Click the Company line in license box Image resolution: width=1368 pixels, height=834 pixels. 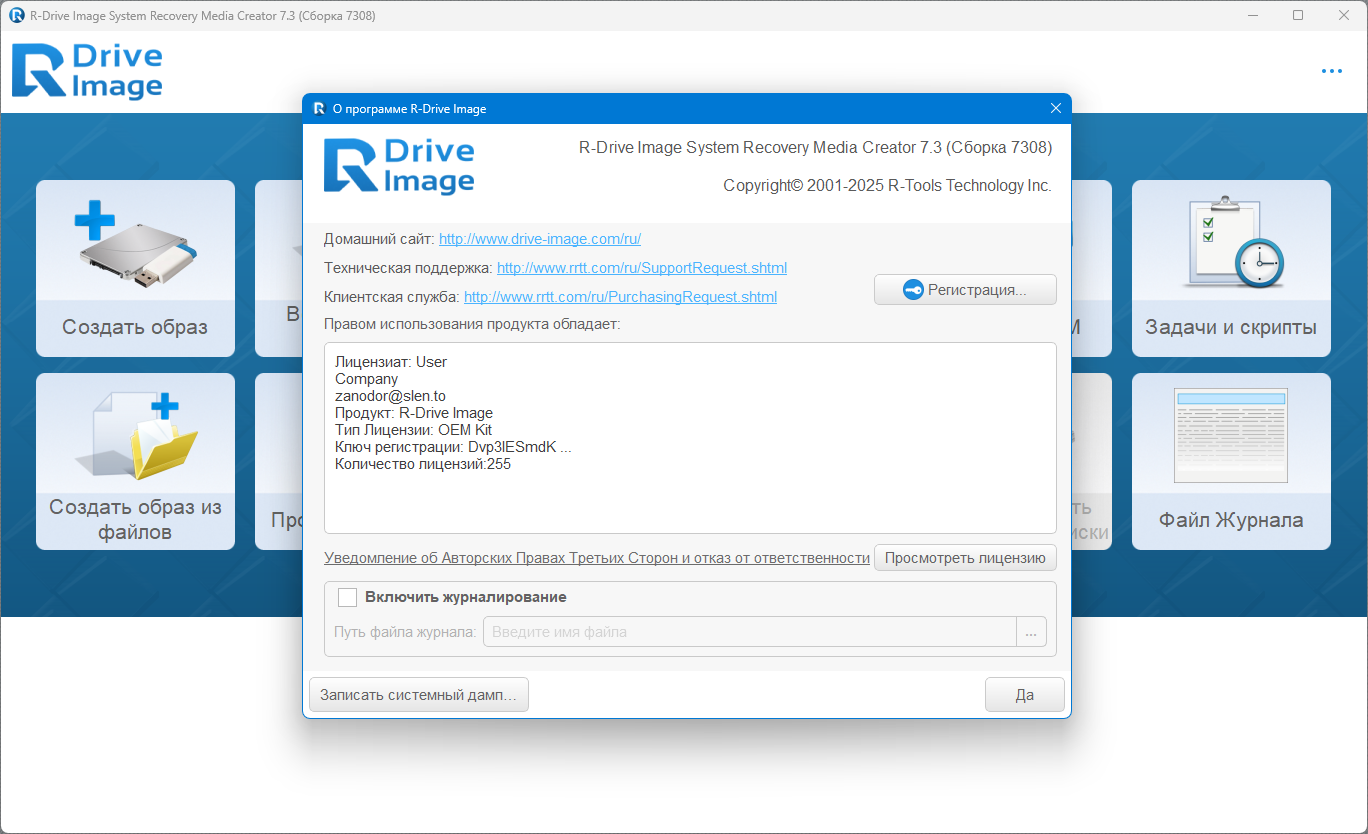pos(366,379)
